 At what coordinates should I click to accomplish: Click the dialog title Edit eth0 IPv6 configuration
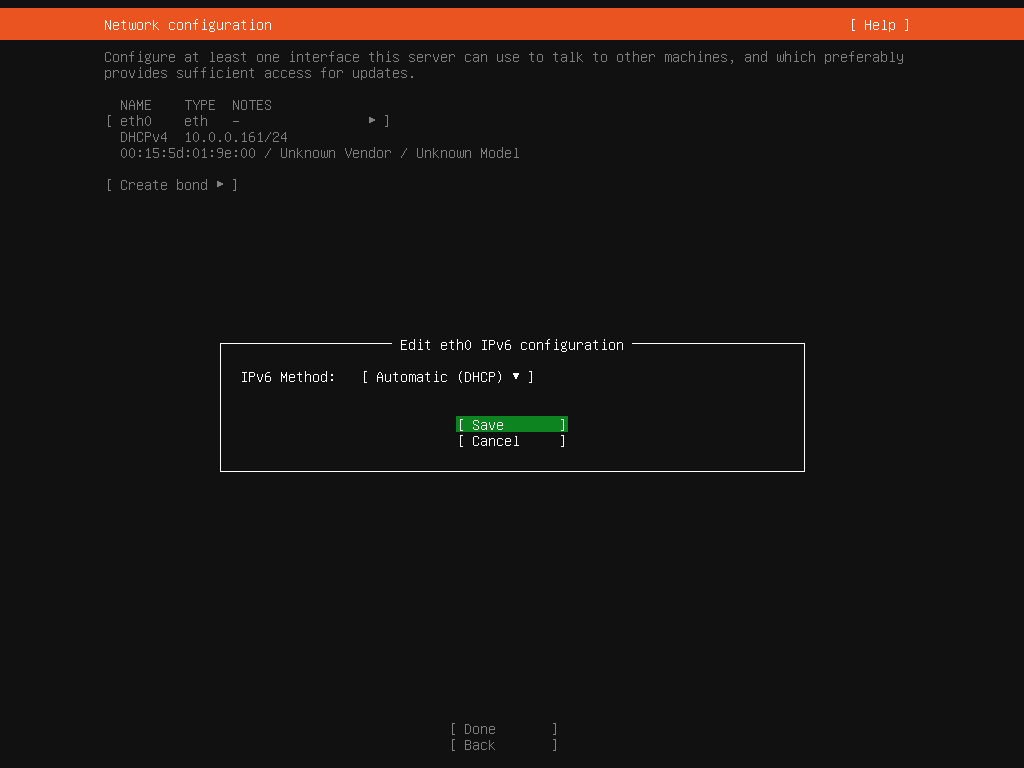click(x=511, y=345)
